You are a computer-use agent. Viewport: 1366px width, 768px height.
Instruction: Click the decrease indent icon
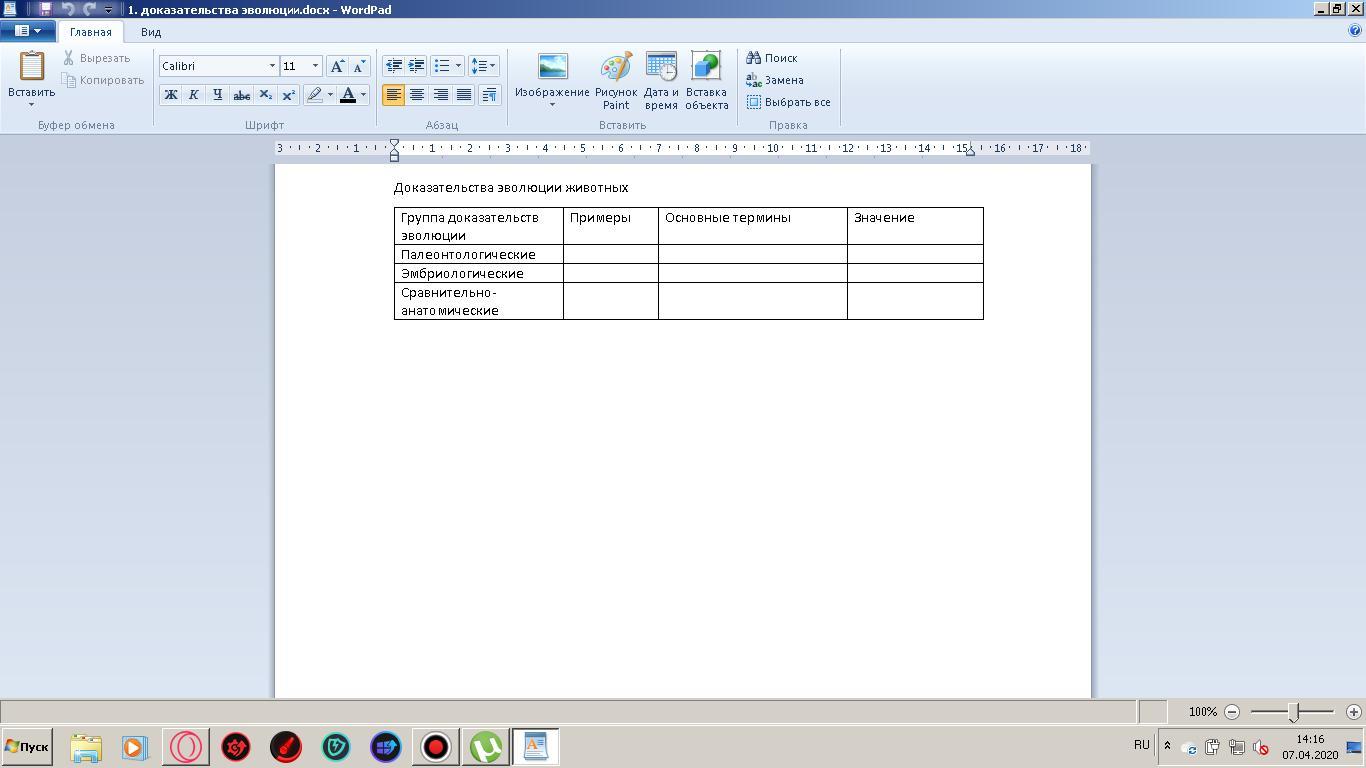(394, 66)
